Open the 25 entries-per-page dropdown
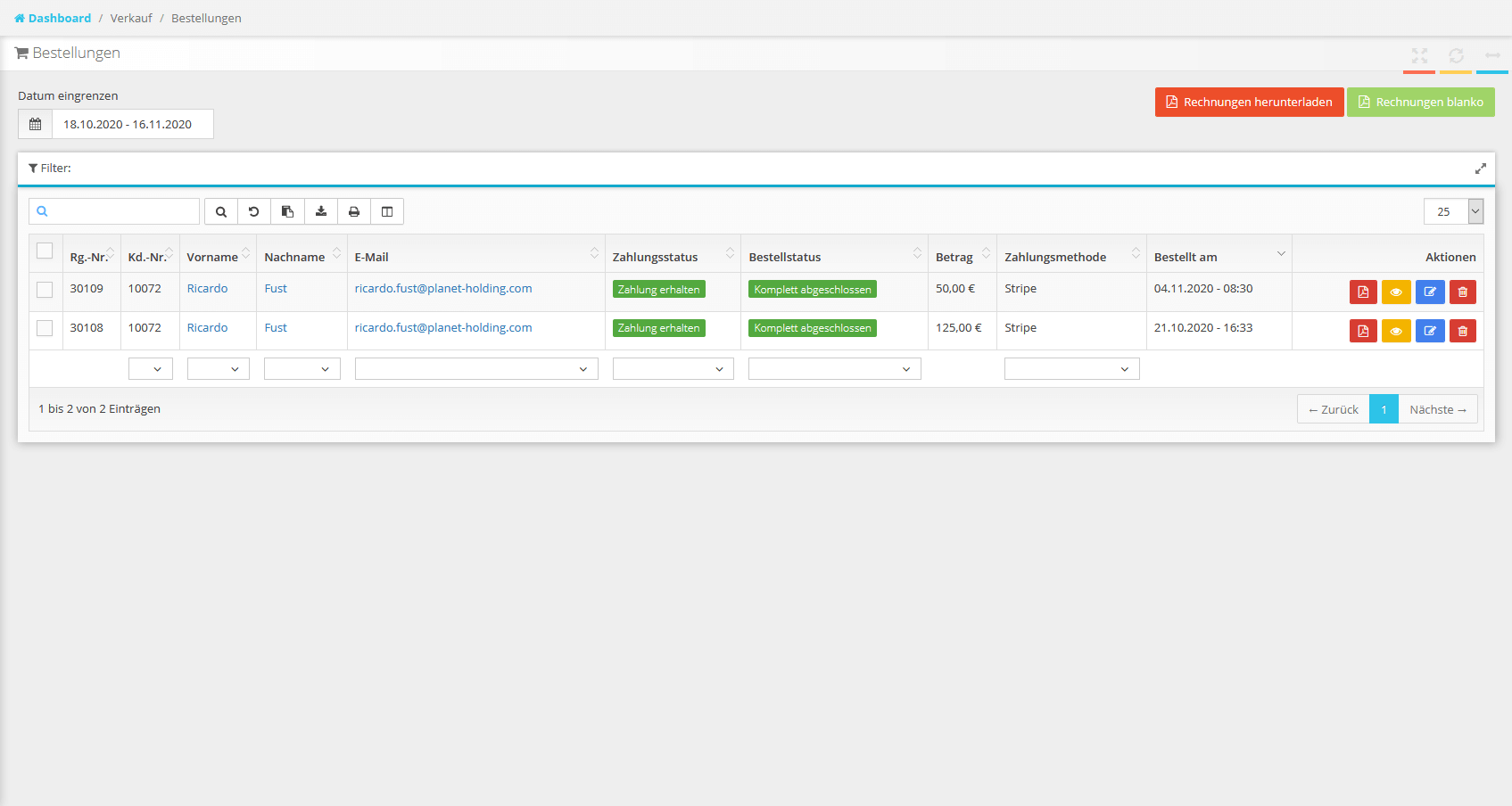This screenshot has height=806, width=1512. point(1453,211)
